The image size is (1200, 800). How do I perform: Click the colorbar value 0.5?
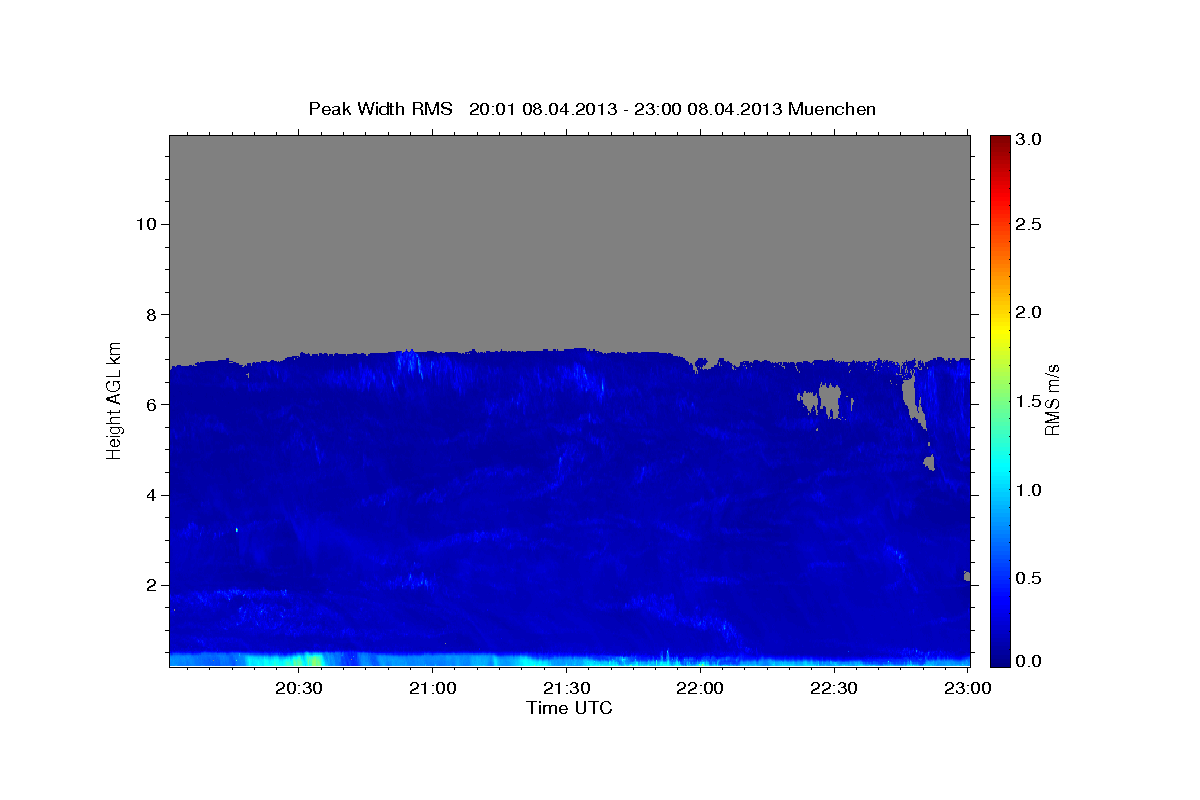1029,578
